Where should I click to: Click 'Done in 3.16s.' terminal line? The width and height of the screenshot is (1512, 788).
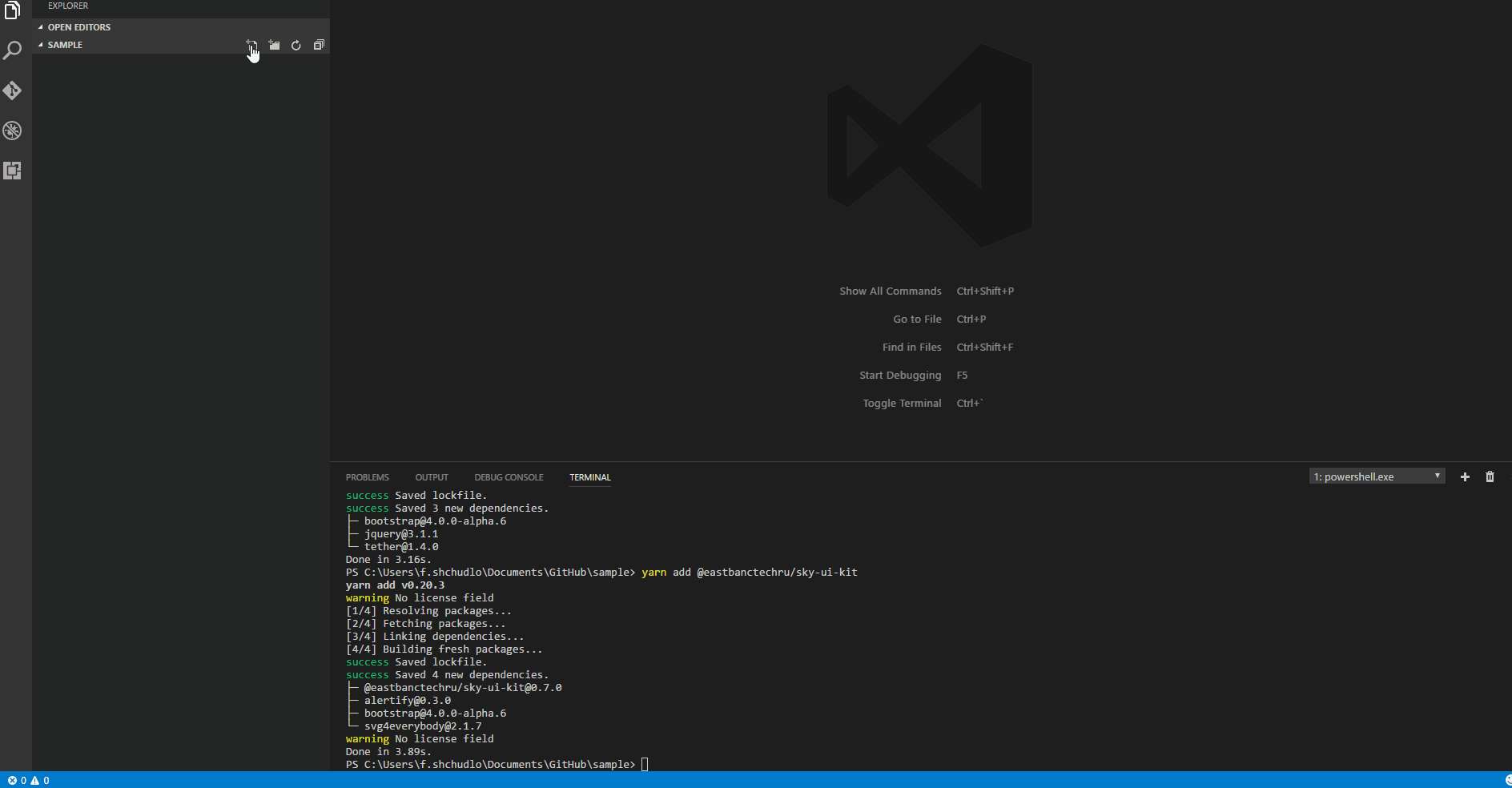(x=388, y=560)
